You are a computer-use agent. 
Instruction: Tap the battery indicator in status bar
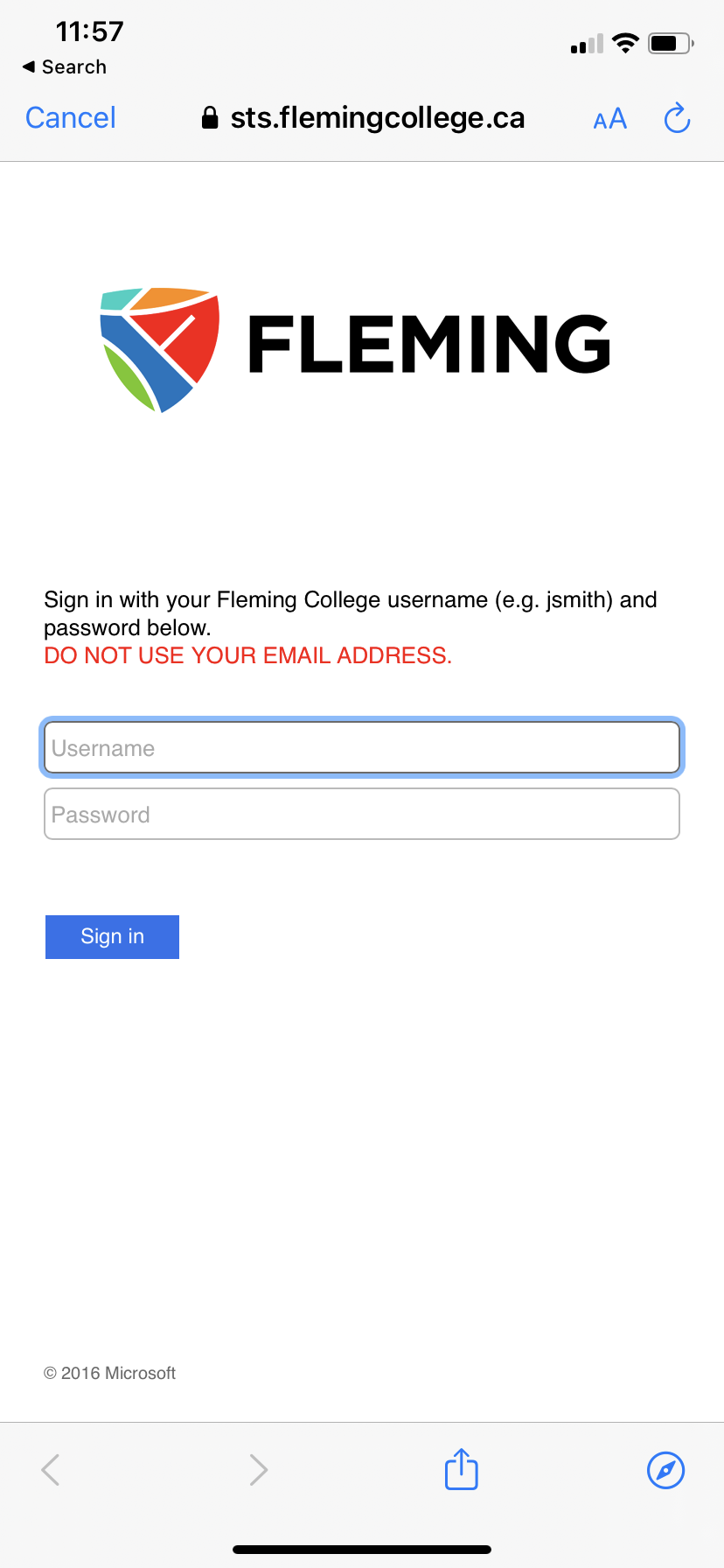(x=670, y=43)
